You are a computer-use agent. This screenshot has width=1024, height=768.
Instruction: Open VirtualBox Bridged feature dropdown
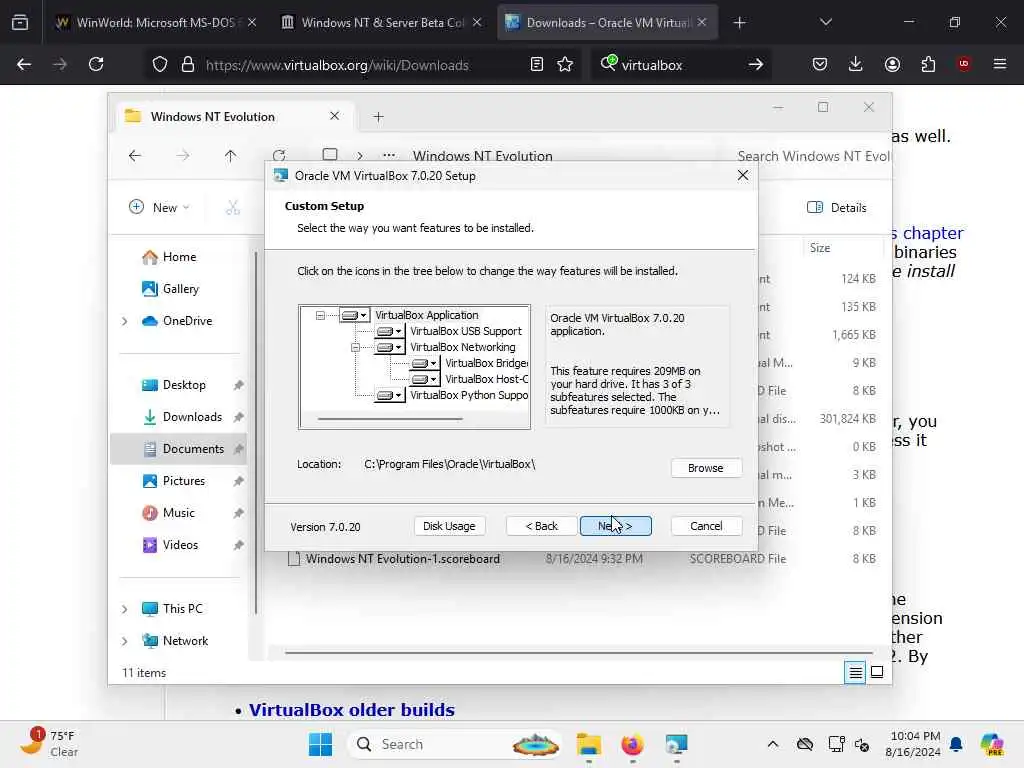(424, 363)
